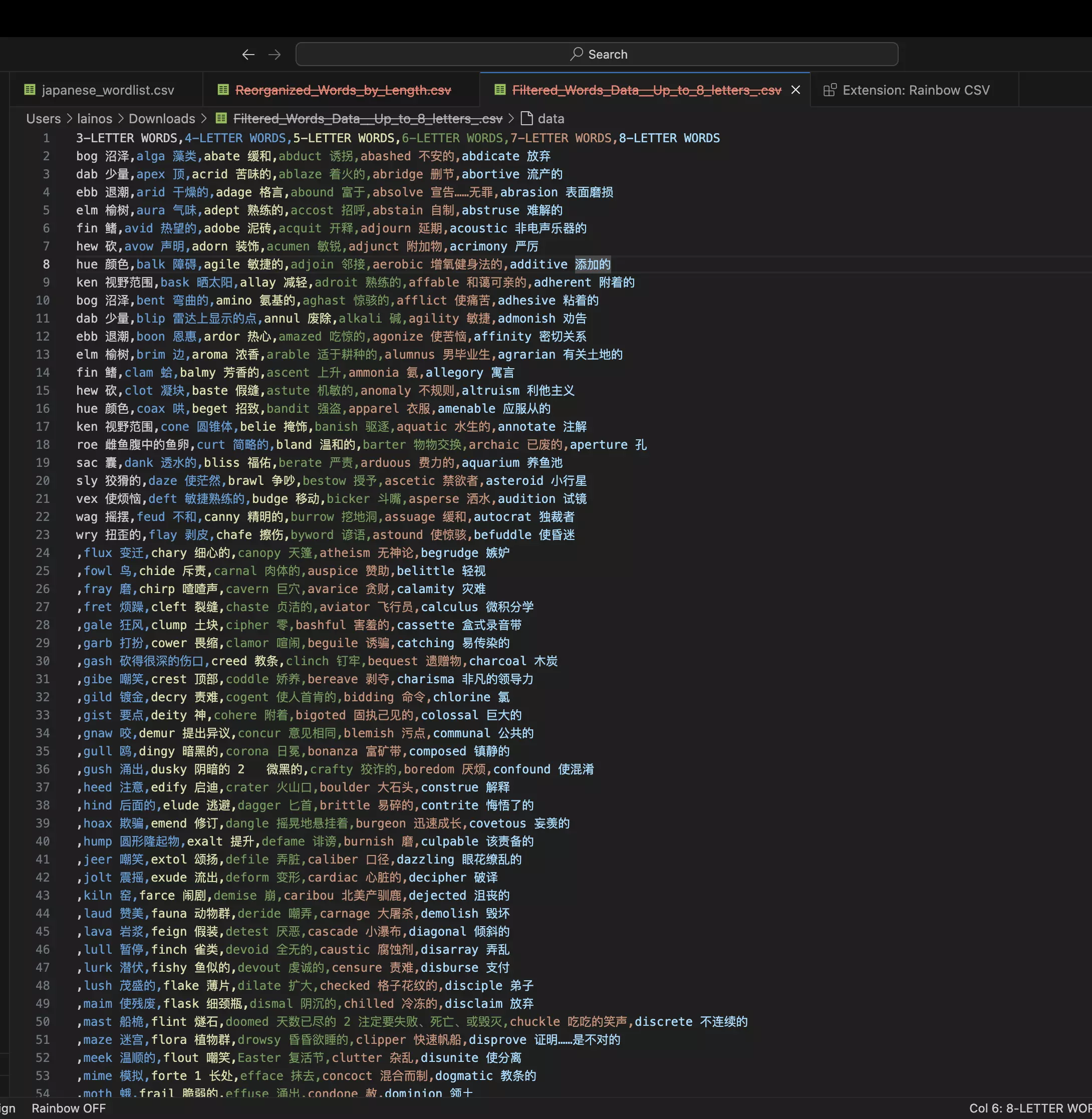Click the japanese_wordlist.csv tab table icon
Image resolution: width=1092 pixels, height=1119 pixels.
(30, 90)
